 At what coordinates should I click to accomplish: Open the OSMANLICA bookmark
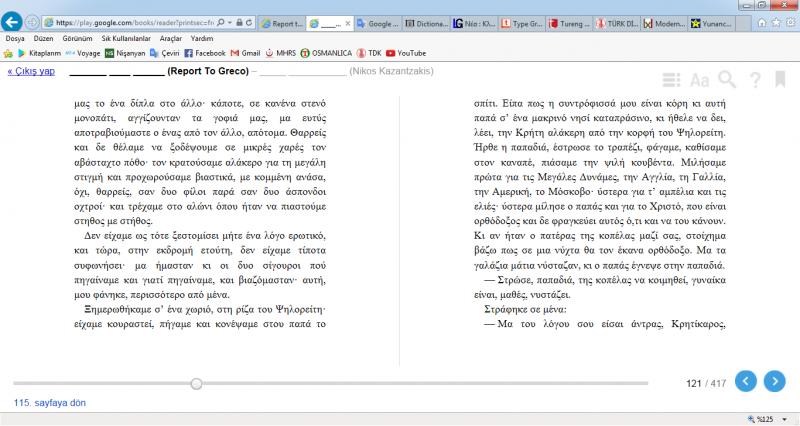tap(326, 53)
